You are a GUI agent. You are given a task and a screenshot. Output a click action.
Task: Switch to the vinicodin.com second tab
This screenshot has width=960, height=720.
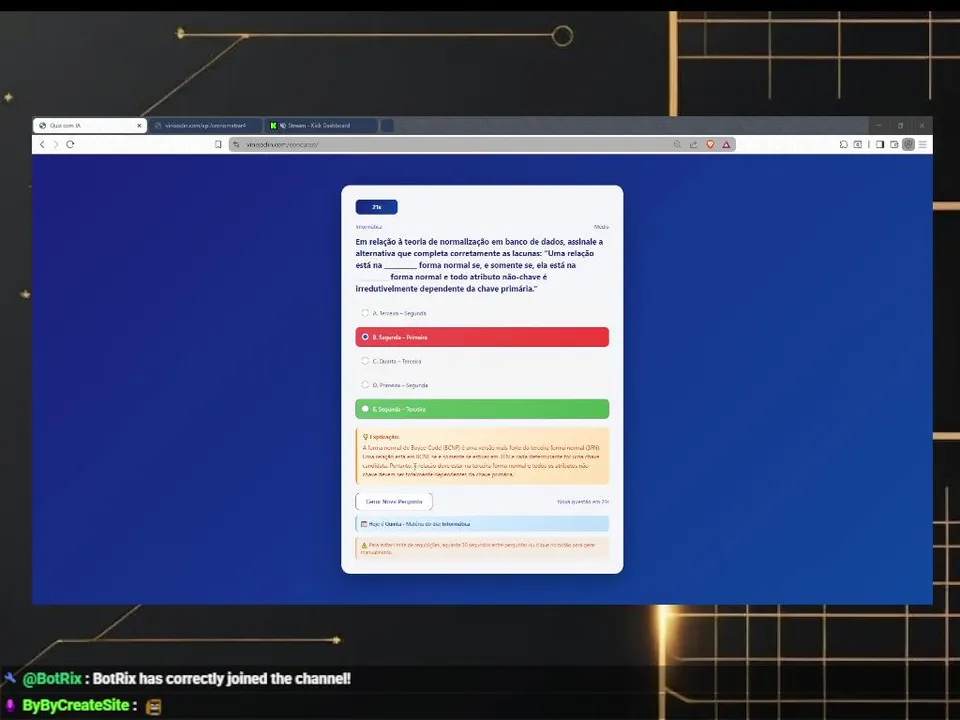206,126
